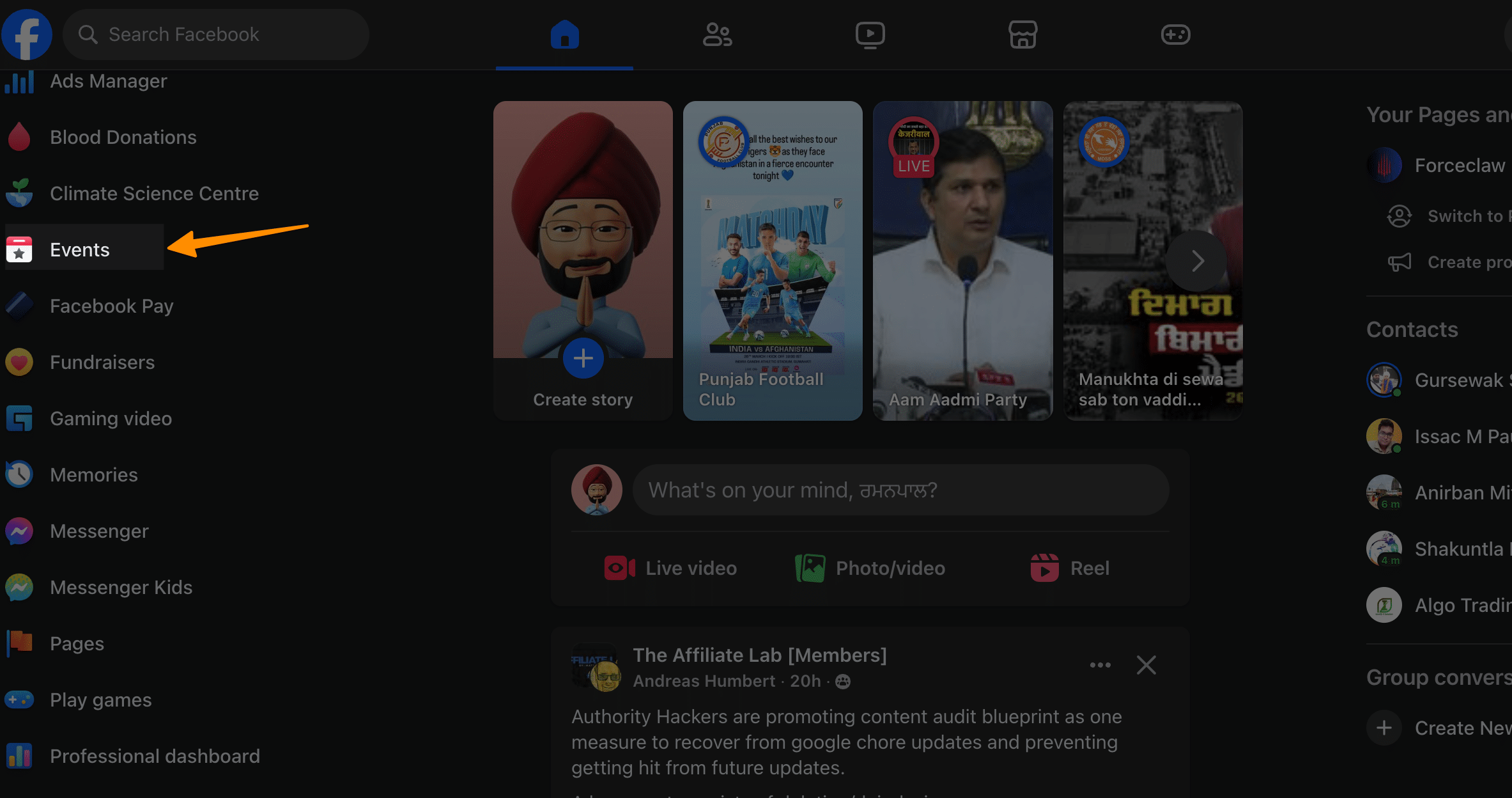The height and width of the screenshot is (798, 1512).
Task: Open the What's on your mind input
Action: (x=898, y=490)
